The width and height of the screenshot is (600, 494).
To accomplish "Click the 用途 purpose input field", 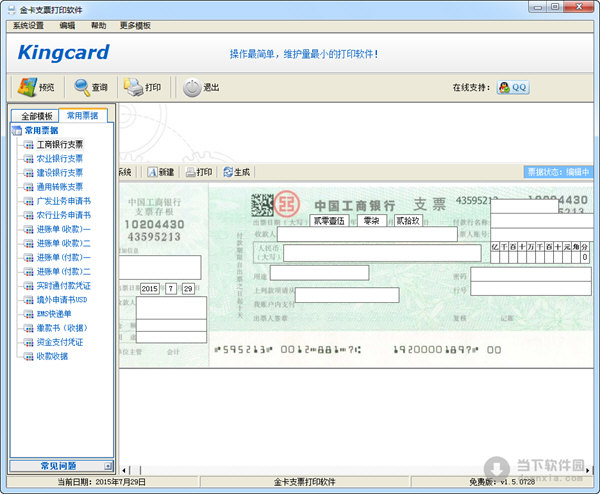I will point(320,273).
